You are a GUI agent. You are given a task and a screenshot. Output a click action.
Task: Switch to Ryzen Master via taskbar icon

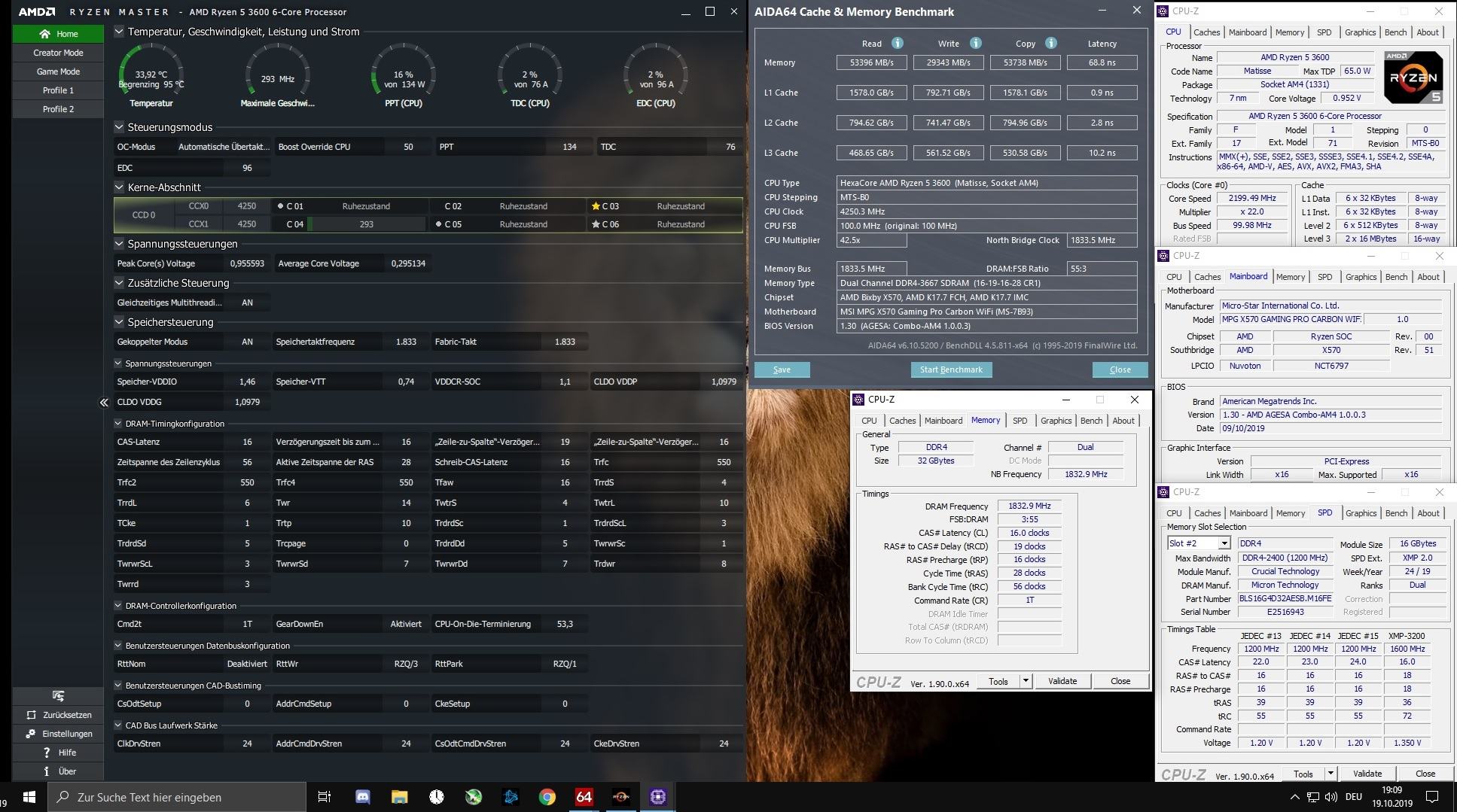[621, 797]
